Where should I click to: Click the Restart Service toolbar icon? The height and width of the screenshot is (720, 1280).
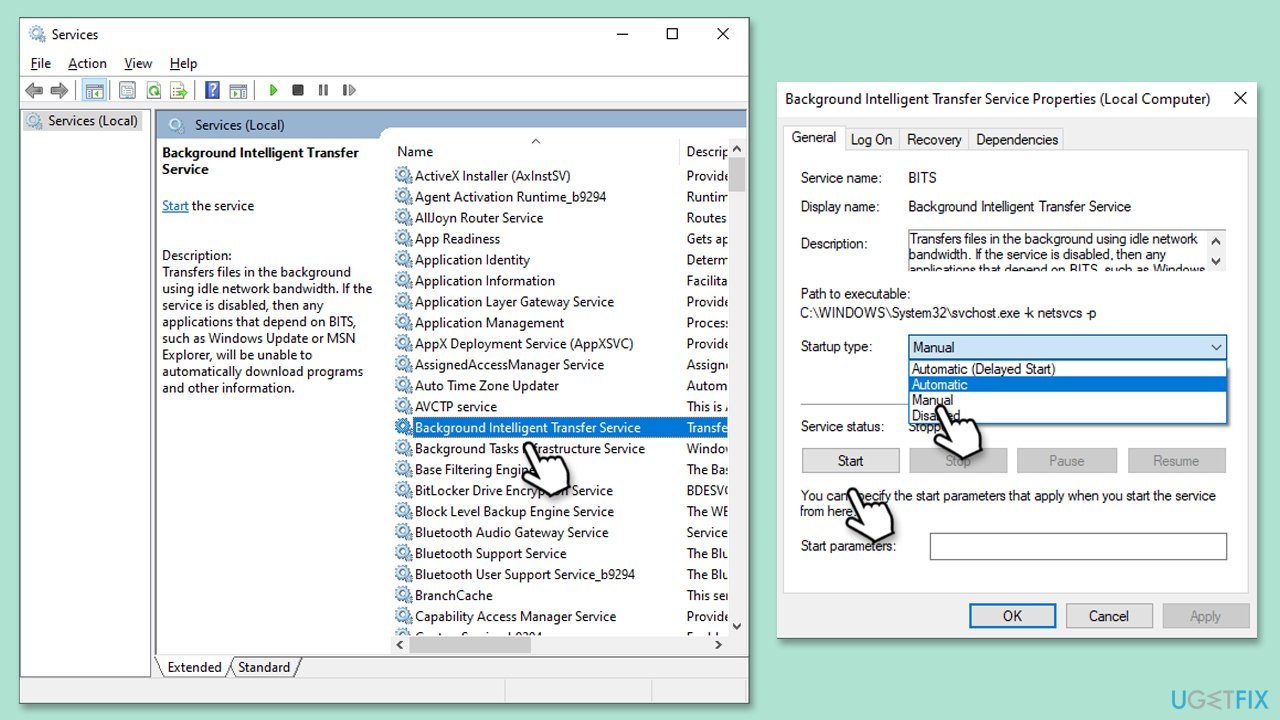[x=349, y=90]
